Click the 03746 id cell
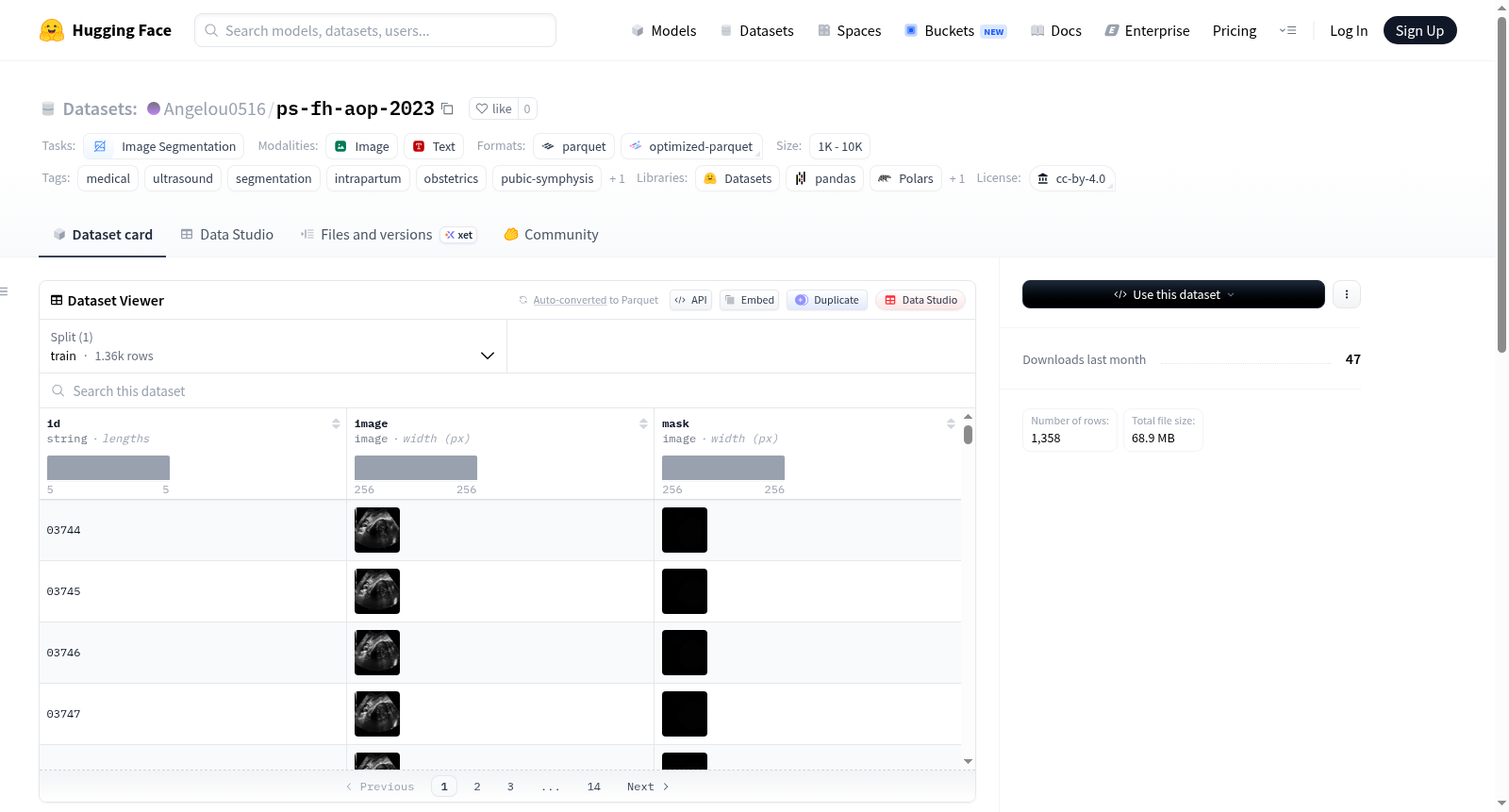1509x812 pixels. pos(192,653)
